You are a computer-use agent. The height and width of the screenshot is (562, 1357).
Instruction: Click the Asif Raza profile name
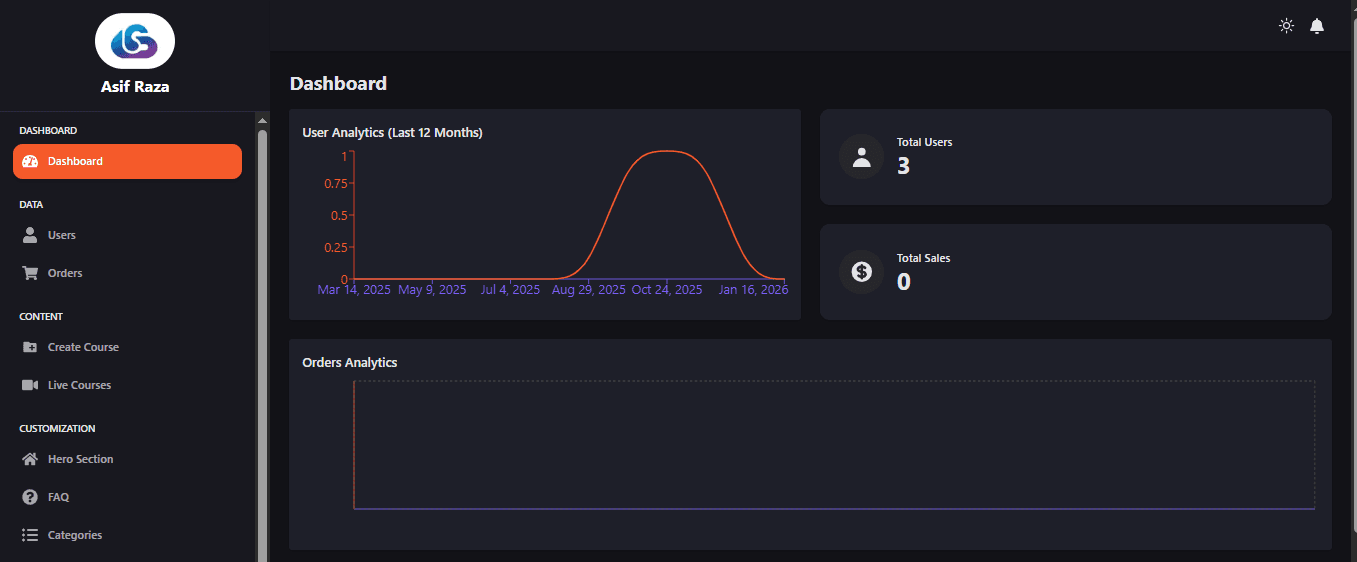[x=135, y=87]
